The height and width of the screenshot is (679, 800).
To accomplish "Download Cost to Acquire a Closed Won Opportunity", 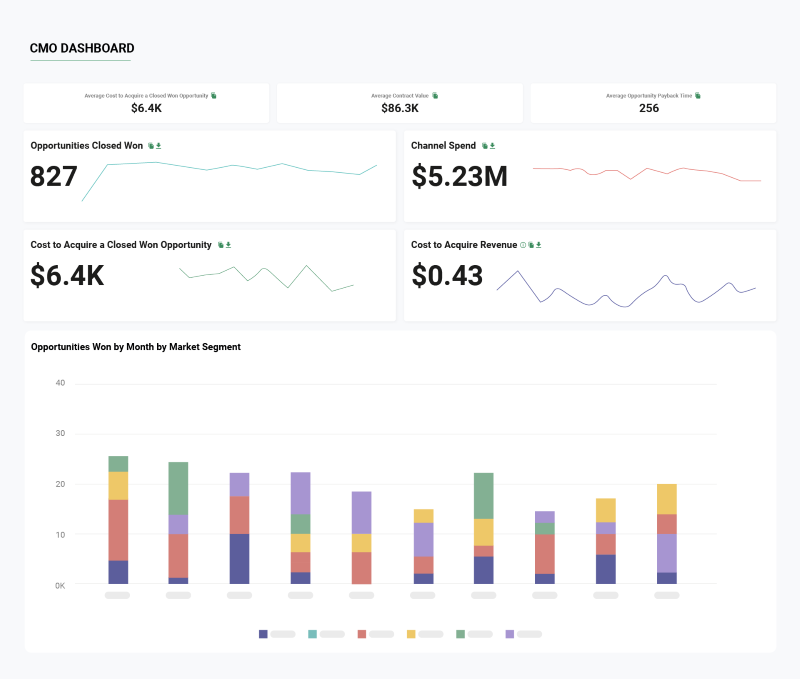I will (x=228, y=244).
